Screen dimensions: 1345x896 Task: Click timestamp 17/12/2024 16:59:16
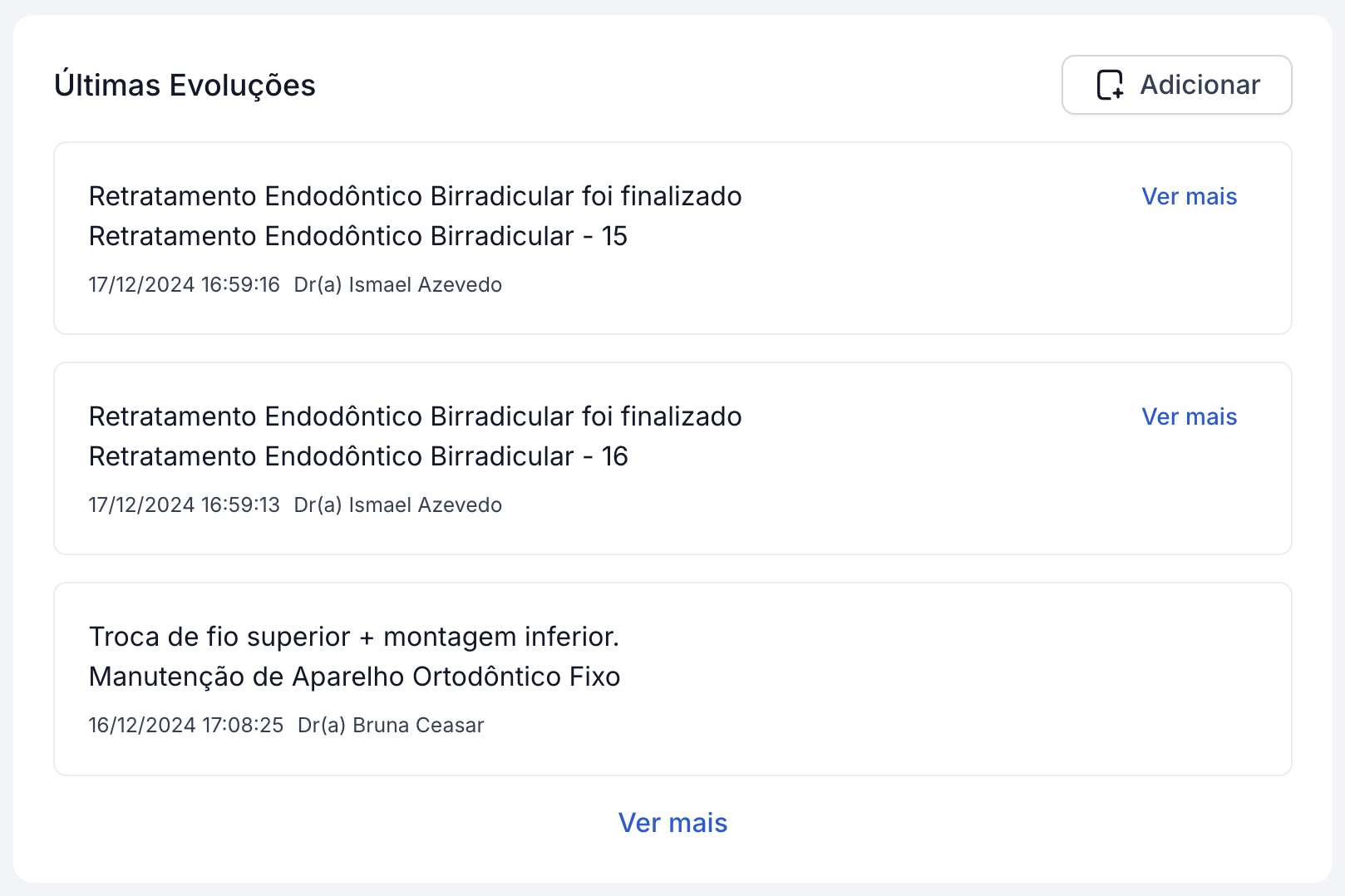(x=184, y=285)
